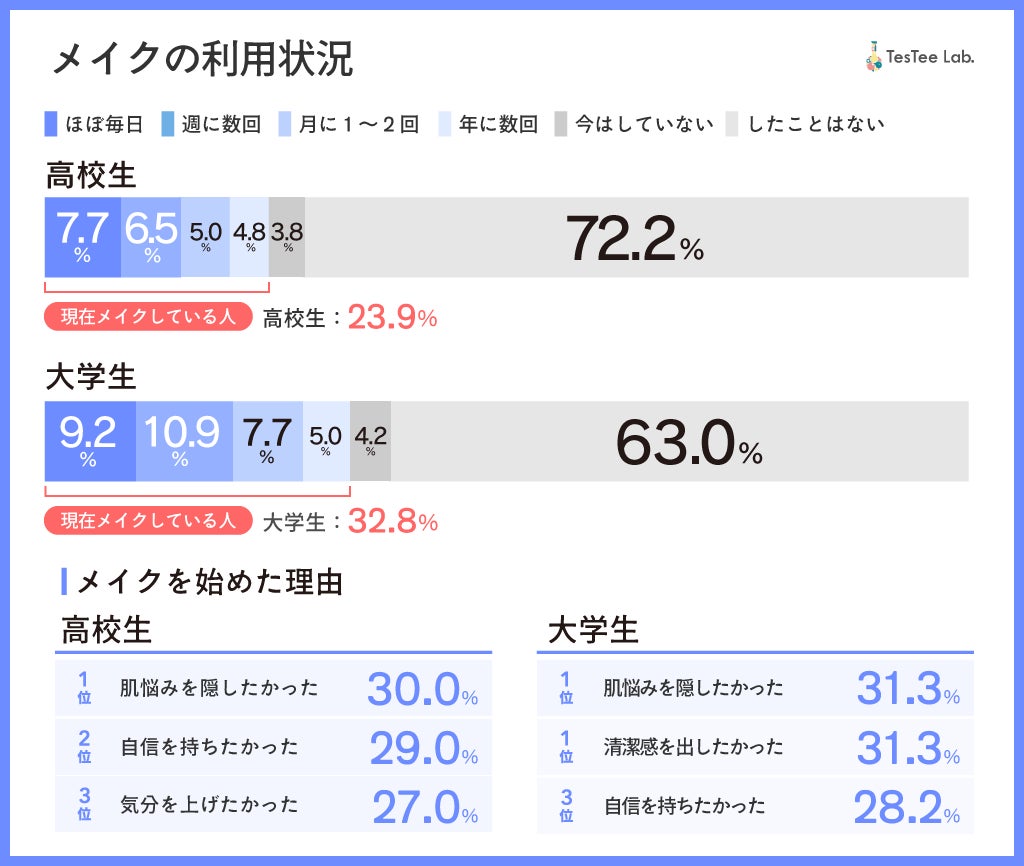The width and height of the screenshot is (1024, 866).
Task: Click the ほぼ毎日 legend color swatch
Action: click(52, 124)
